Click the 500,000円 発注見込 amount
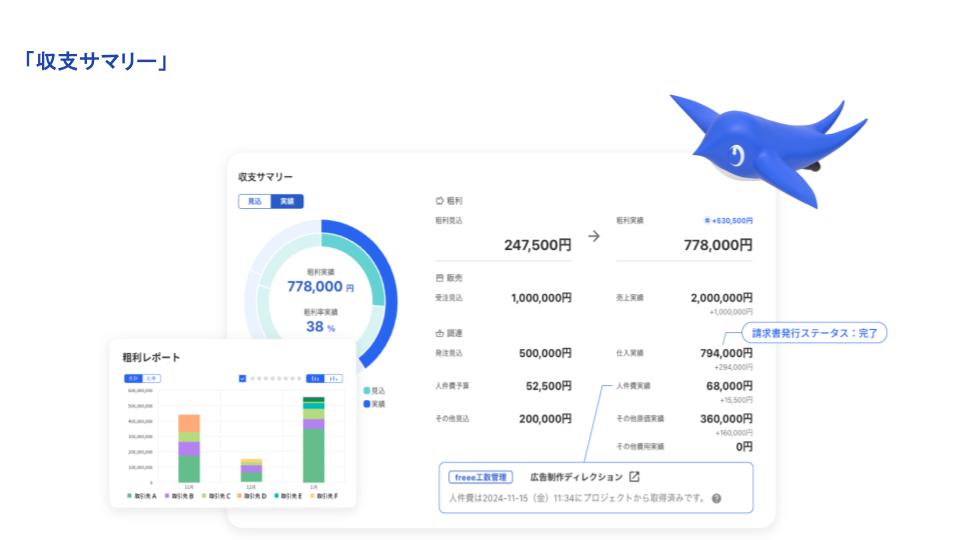Image resolution: width=960 pixels, height=540 pixels. [x=545, y=353]
